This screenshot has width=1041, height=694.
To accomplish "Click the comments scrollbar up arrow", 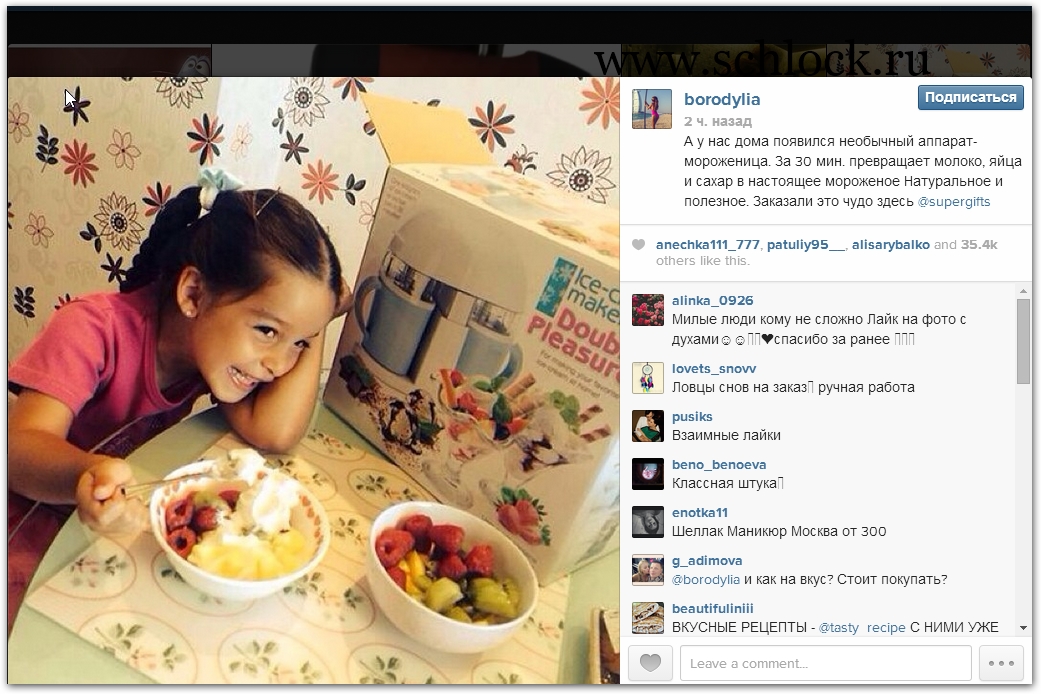I will click(x=1023, y=292).
